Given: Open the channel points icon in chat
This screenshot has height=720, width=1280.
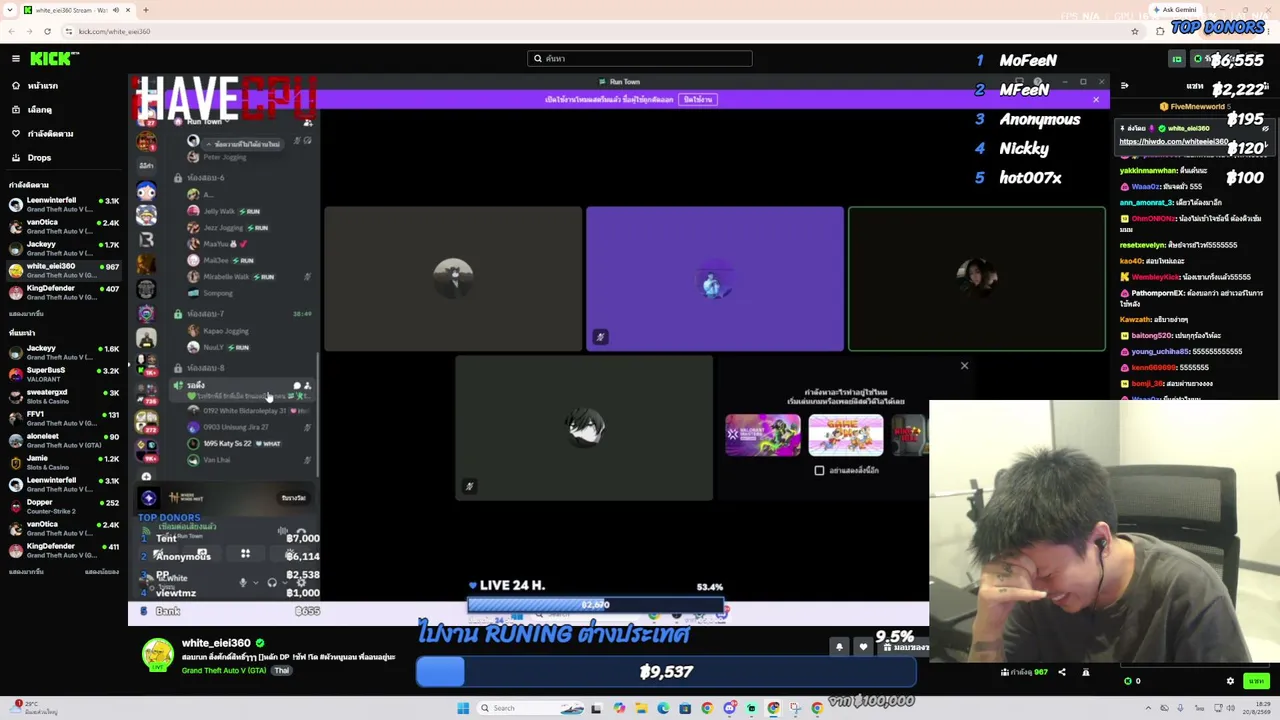Looking at the screenshot, I should coord(1128,681).
